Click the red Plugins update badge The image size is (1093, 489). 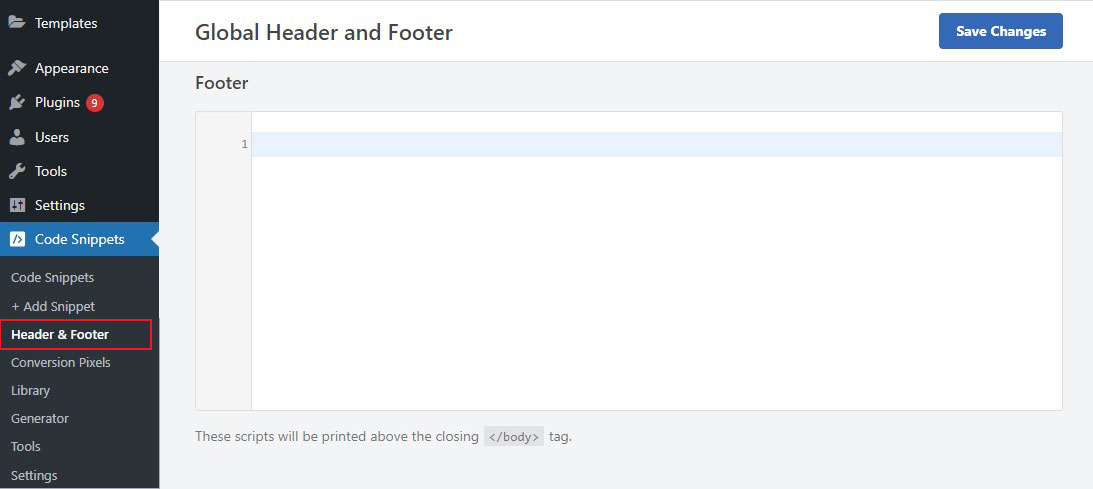95,103
